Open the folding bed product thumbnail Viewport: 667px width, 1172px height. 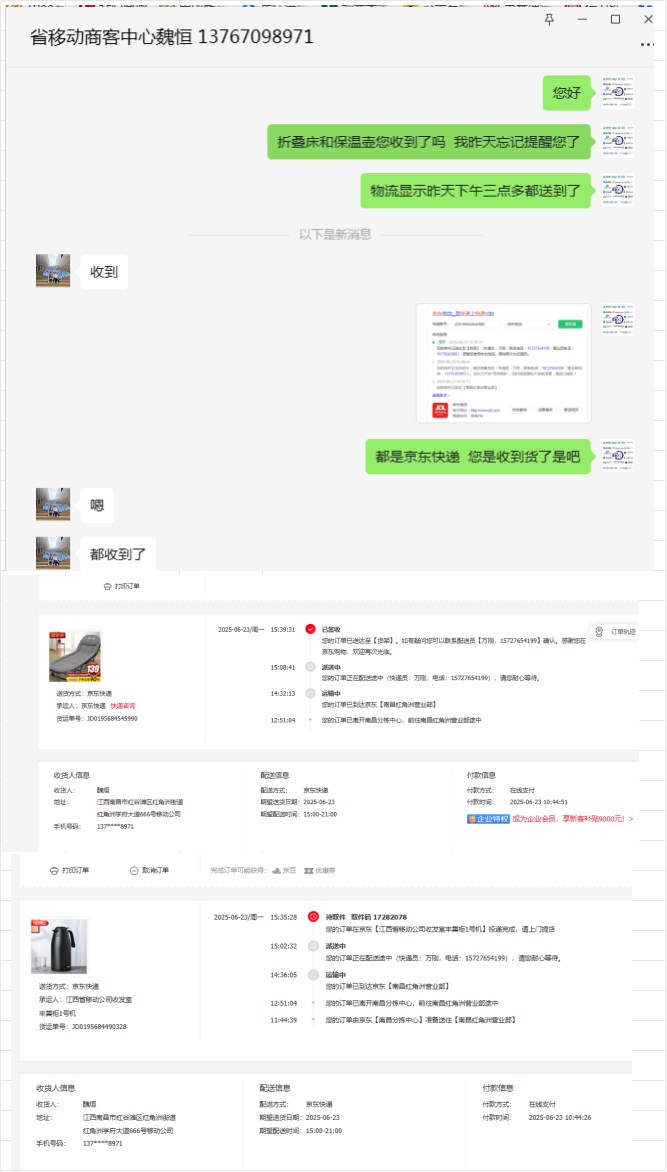[75, 656]
